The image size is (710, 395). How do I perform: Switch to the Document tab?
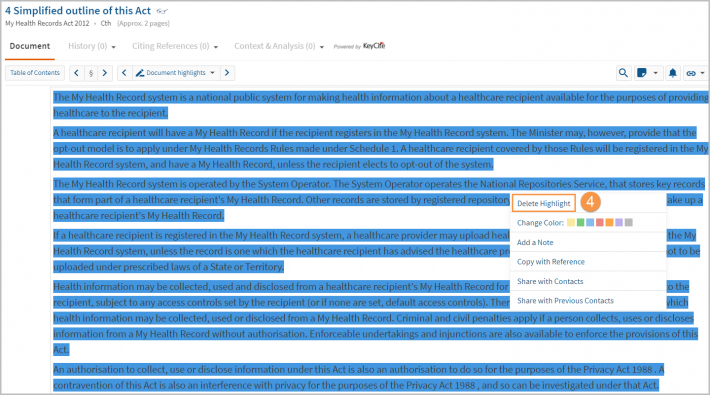tap(30, 46)
